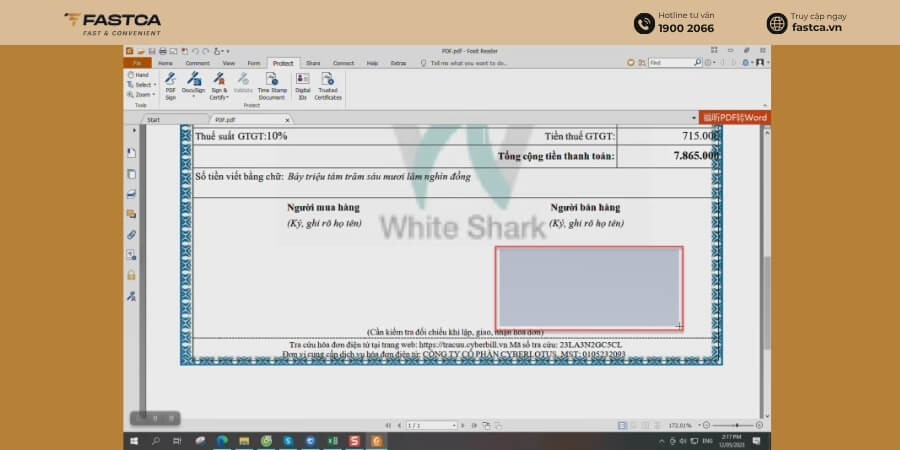The height and width of the screenshot is (450, 900).
Task: Open the File menu button
Action: click(x=137, y=63)
